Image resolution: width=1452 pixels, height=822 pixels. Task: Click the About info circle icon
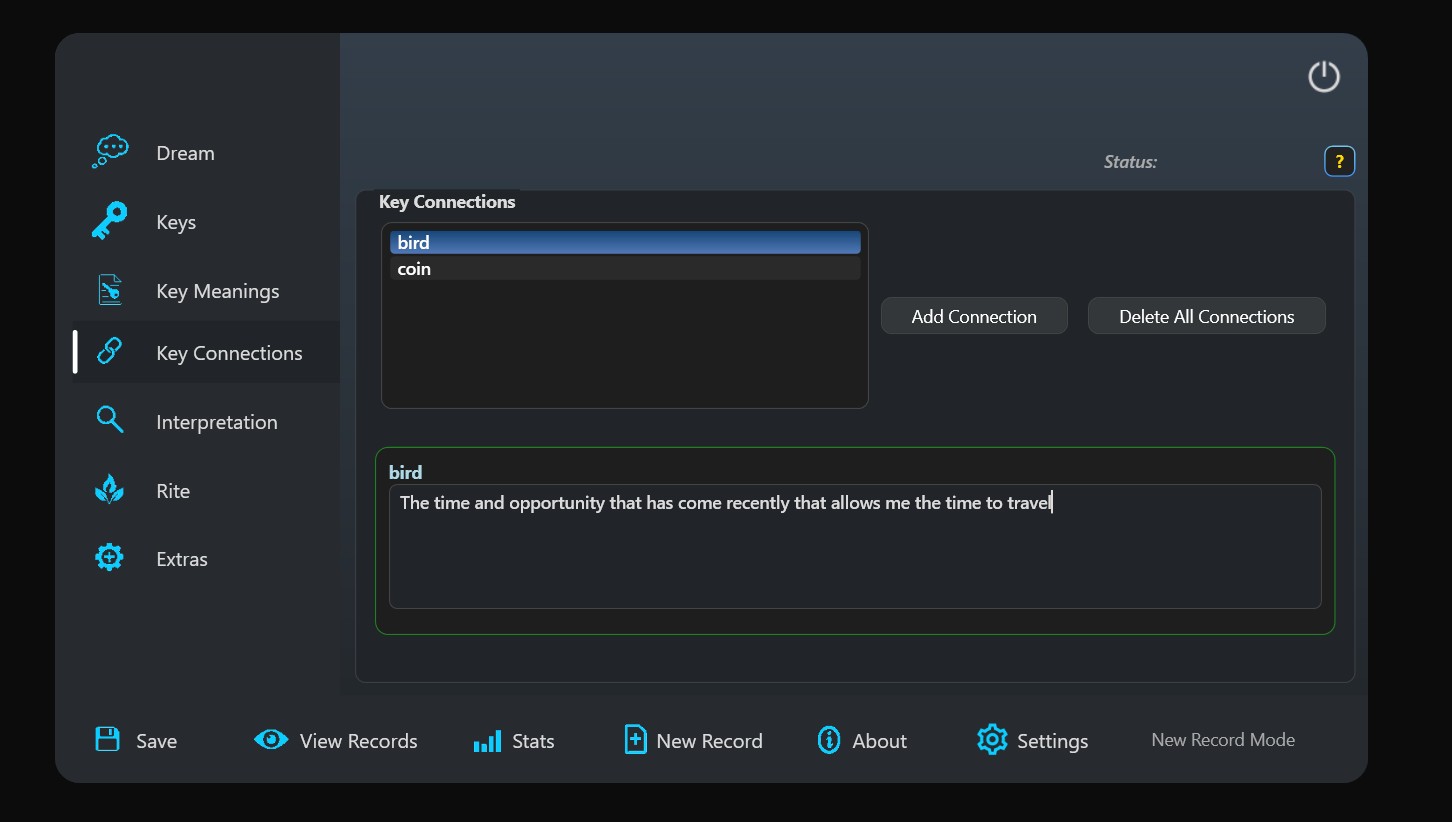pos(829,740)
